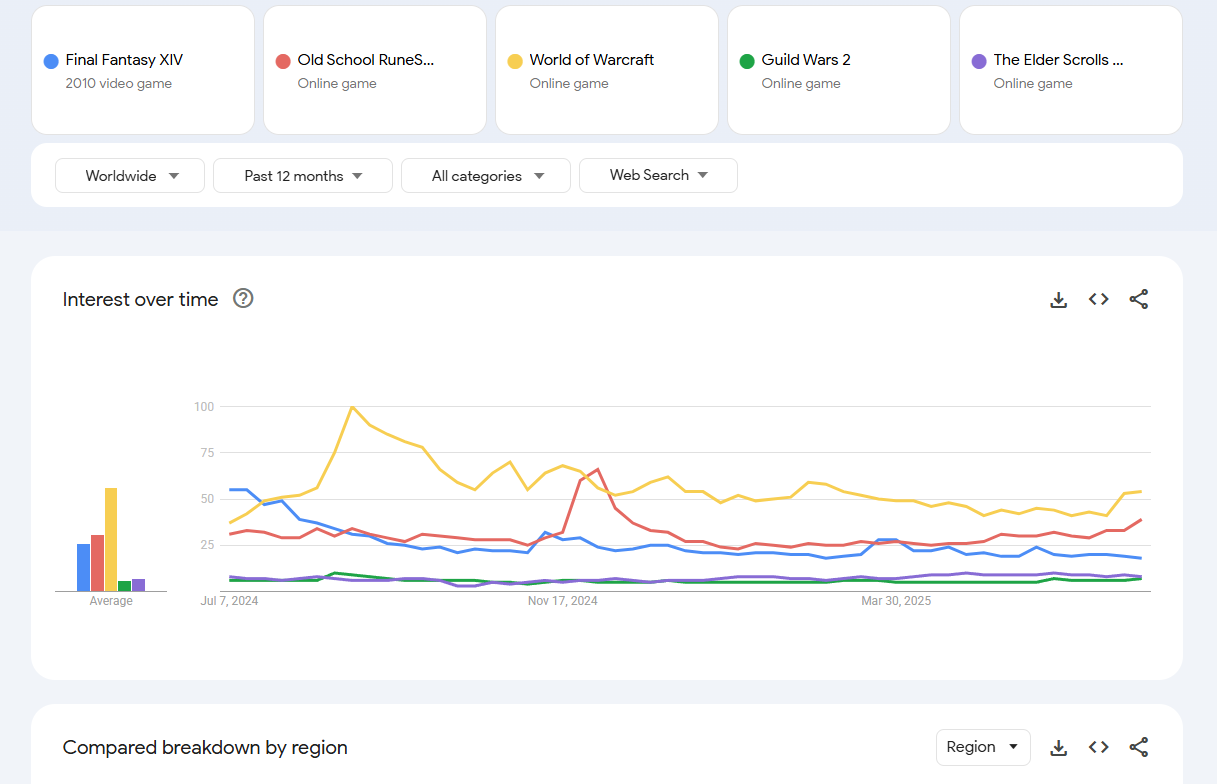Click the red average bar
The image size is (1217, 784).
pos(98,563)
